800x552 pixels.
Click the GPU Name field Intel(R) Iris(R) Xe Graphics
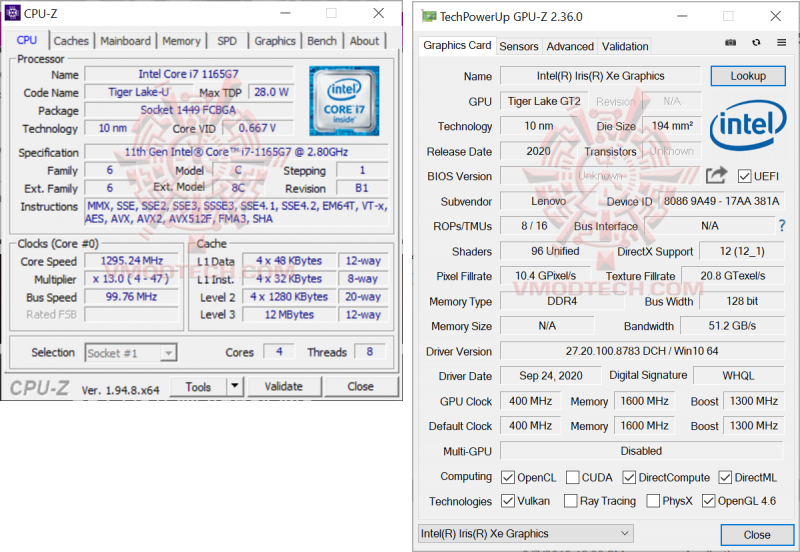tap(601, 76)
